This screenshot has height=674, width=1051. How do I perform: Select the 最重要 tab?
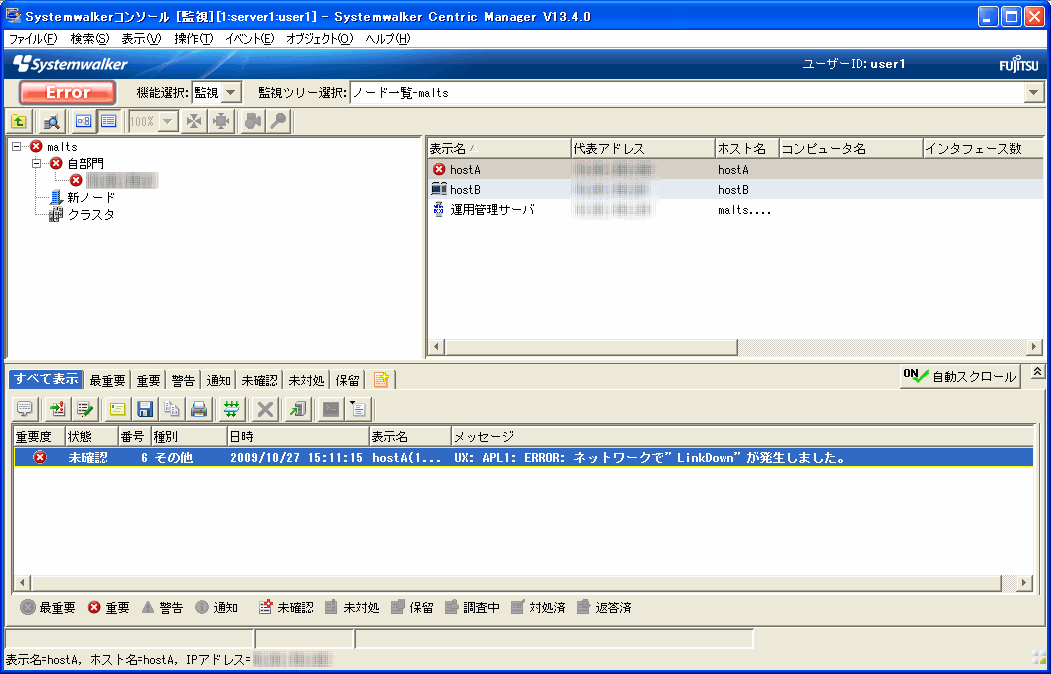coord(107,380)
